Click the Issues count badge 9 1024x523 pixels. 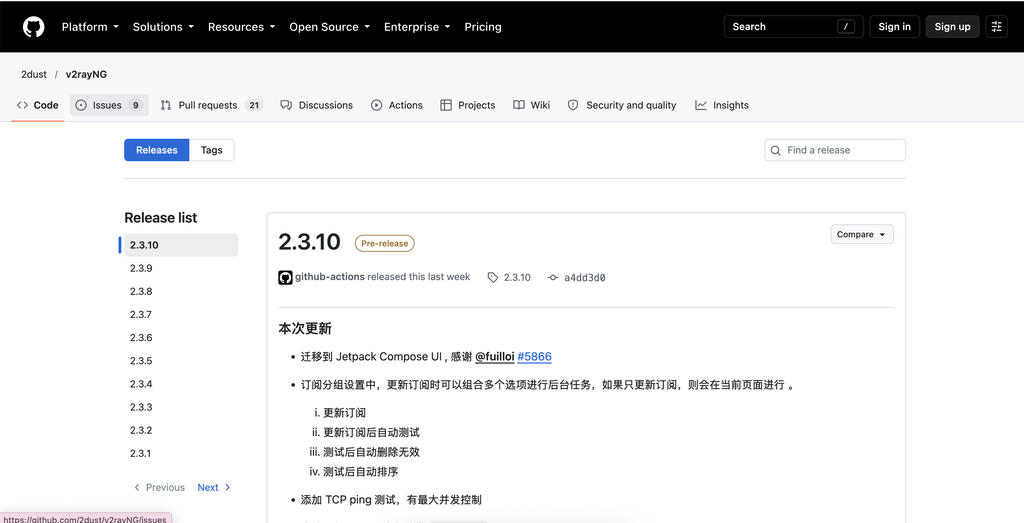coord(135,105)
